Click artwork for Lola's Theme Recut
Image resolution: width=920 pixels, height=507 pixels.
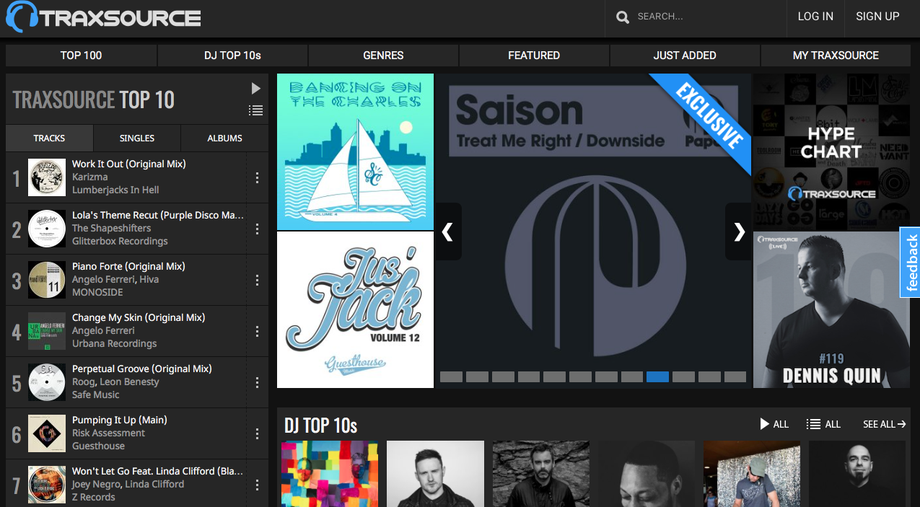[x=47, y=228]
